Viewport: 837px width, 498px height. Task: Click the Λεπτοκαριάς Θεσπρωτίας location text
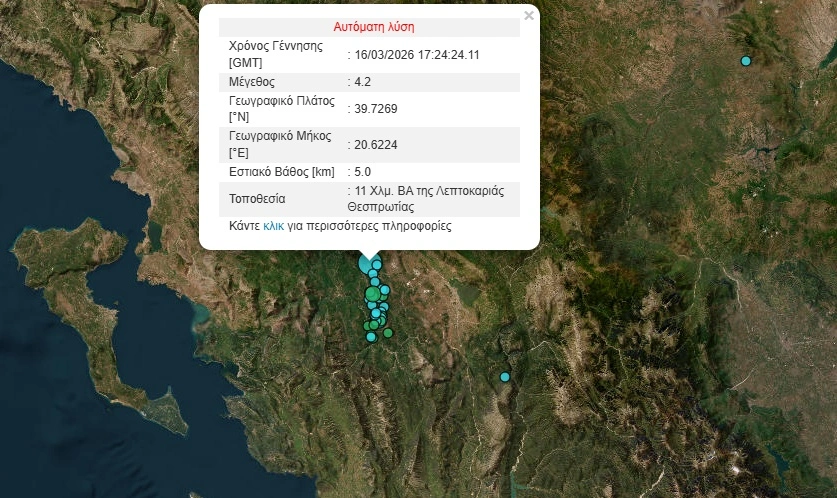[x=430, y=198]
